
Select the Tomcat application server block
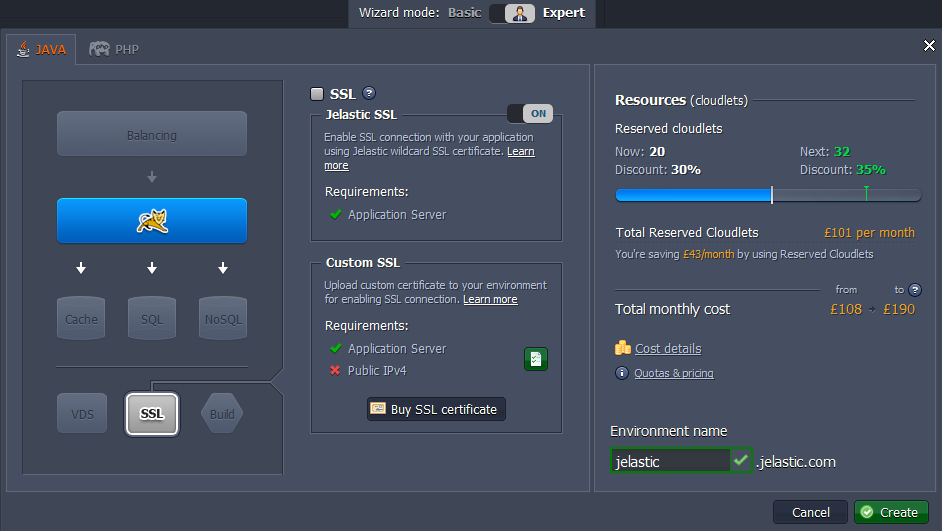point(152,220)
